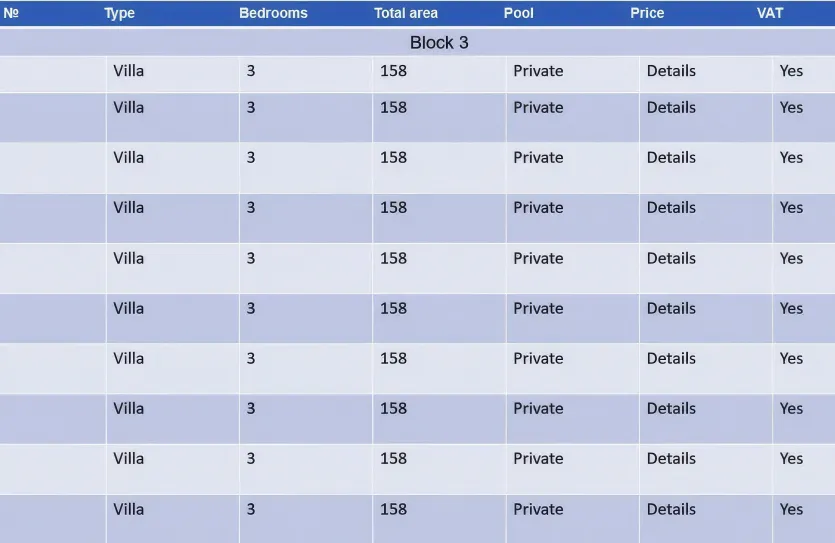Click the Price column header
The height and width of the screenshot is (543, 835).
(647, 13)
